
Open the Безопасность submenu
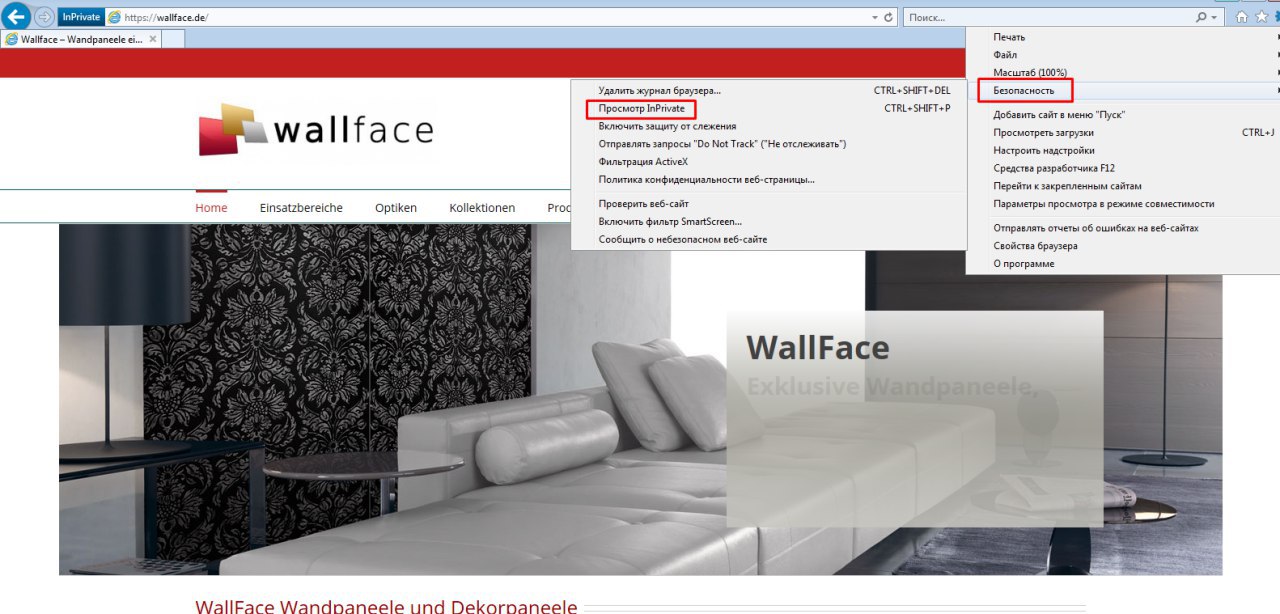[1122, 90]
